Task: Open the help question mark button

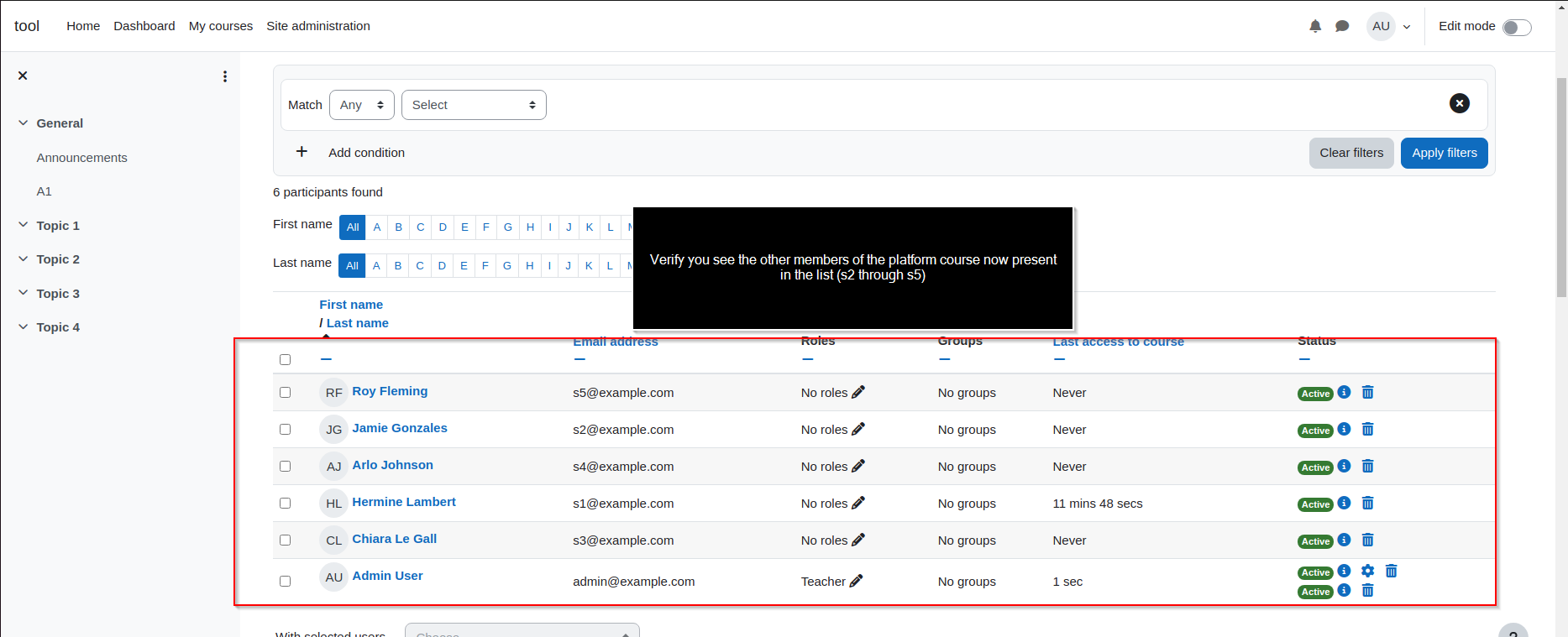Action: click(x=1513, y=631)
